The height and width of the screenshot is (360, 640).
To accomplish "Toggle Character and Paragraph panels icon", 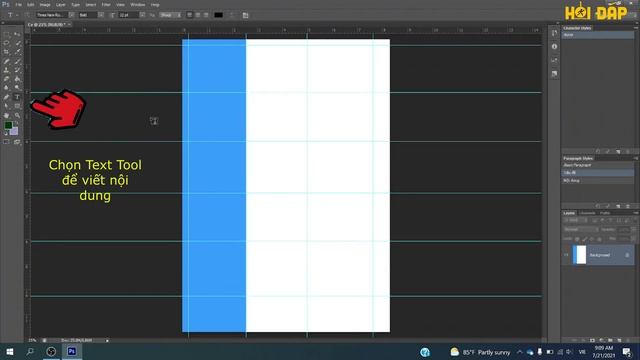I will pos(245,15).
